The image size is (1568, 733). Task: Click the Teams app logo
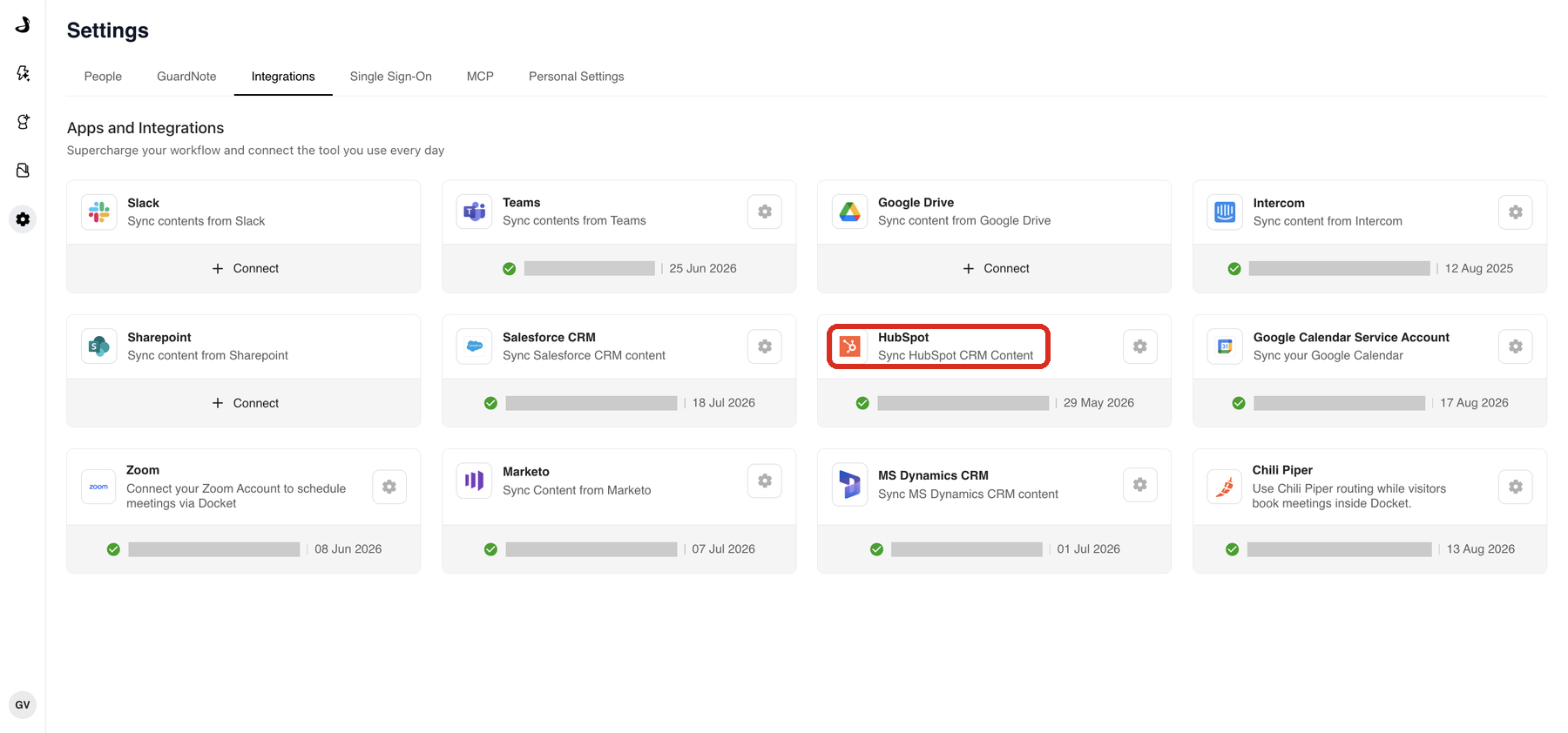475,212
